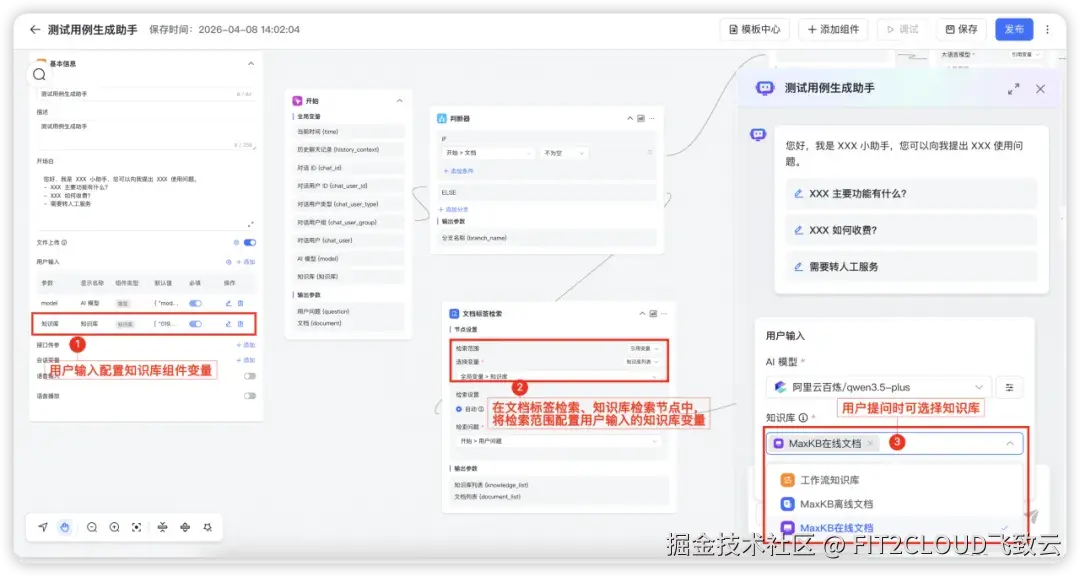
Task: Close the 测试用例生成助手 chat panel
Action: (1040, 89)
